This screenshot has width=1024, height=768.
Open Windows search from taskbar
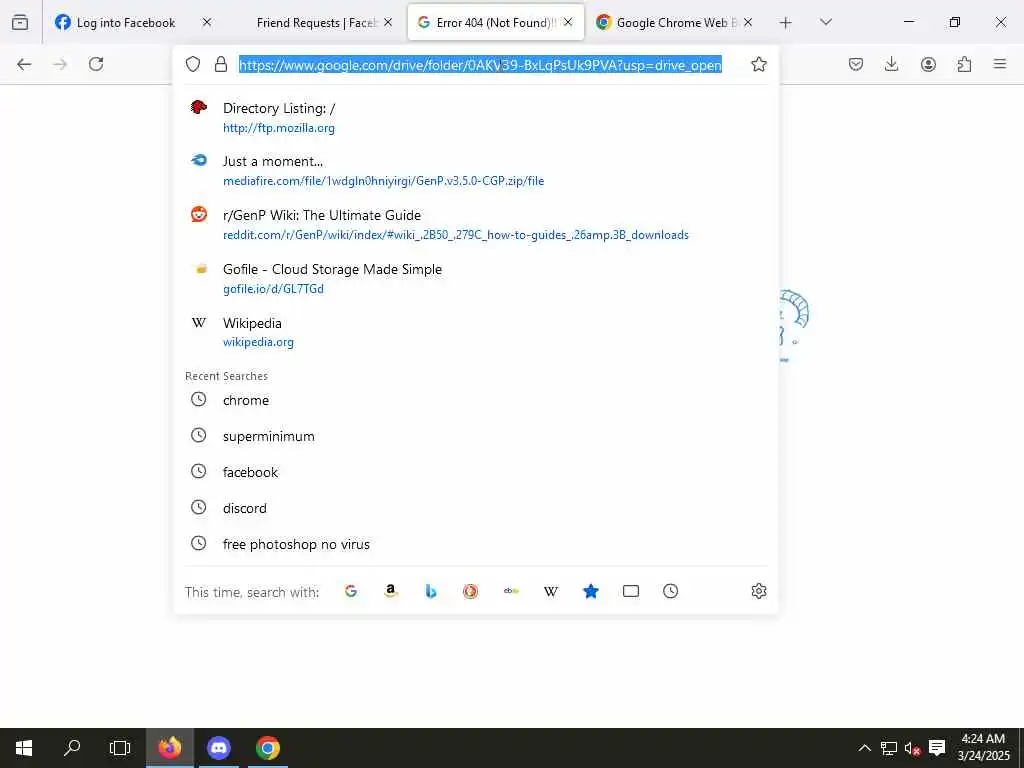click(x=72, y=748)
